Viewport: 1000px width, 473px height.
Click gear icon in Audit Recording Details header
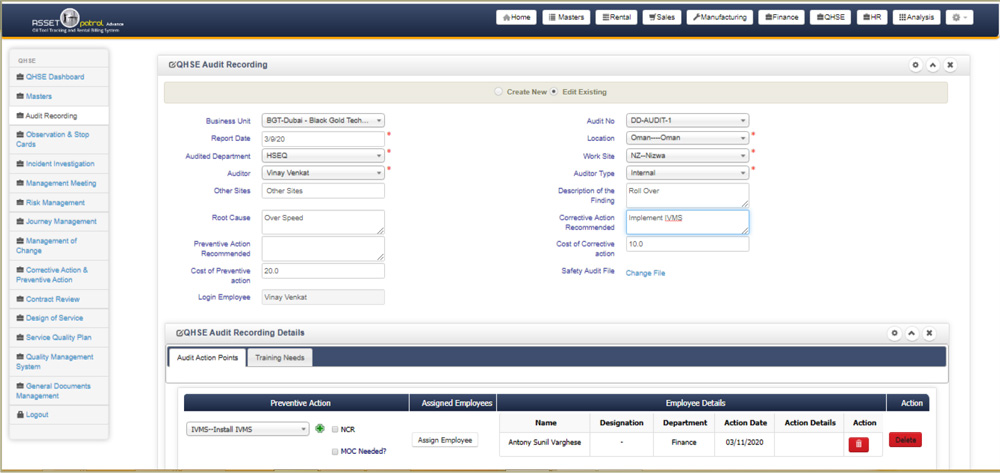click(895, 333)
